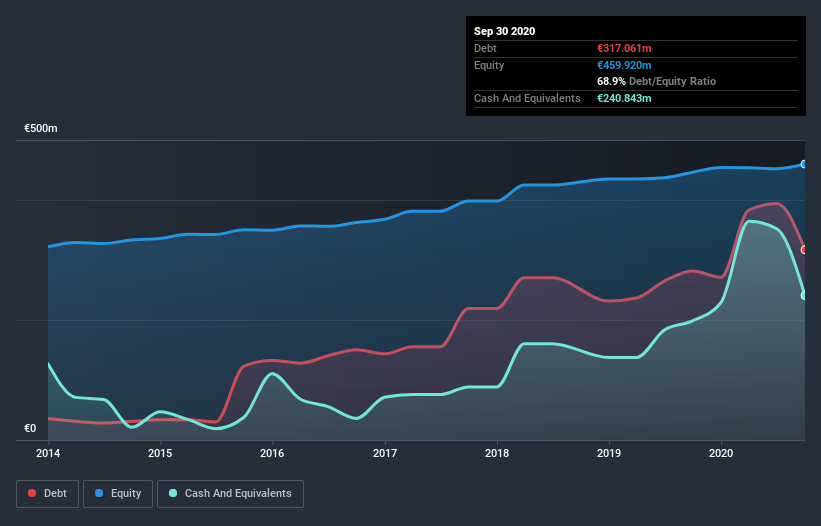Click the 2020 x-axis label
The image size is (821, 526).
click(721, 453)
